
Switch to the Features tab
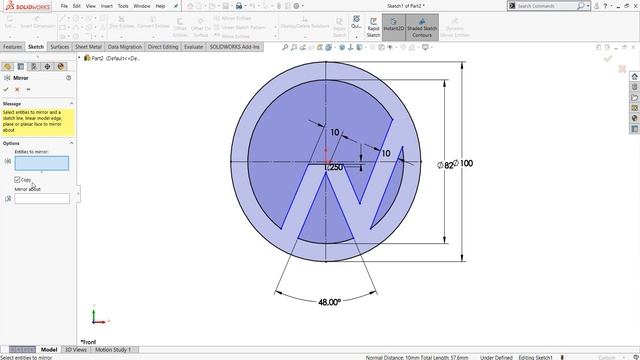[x=12, y=47]
